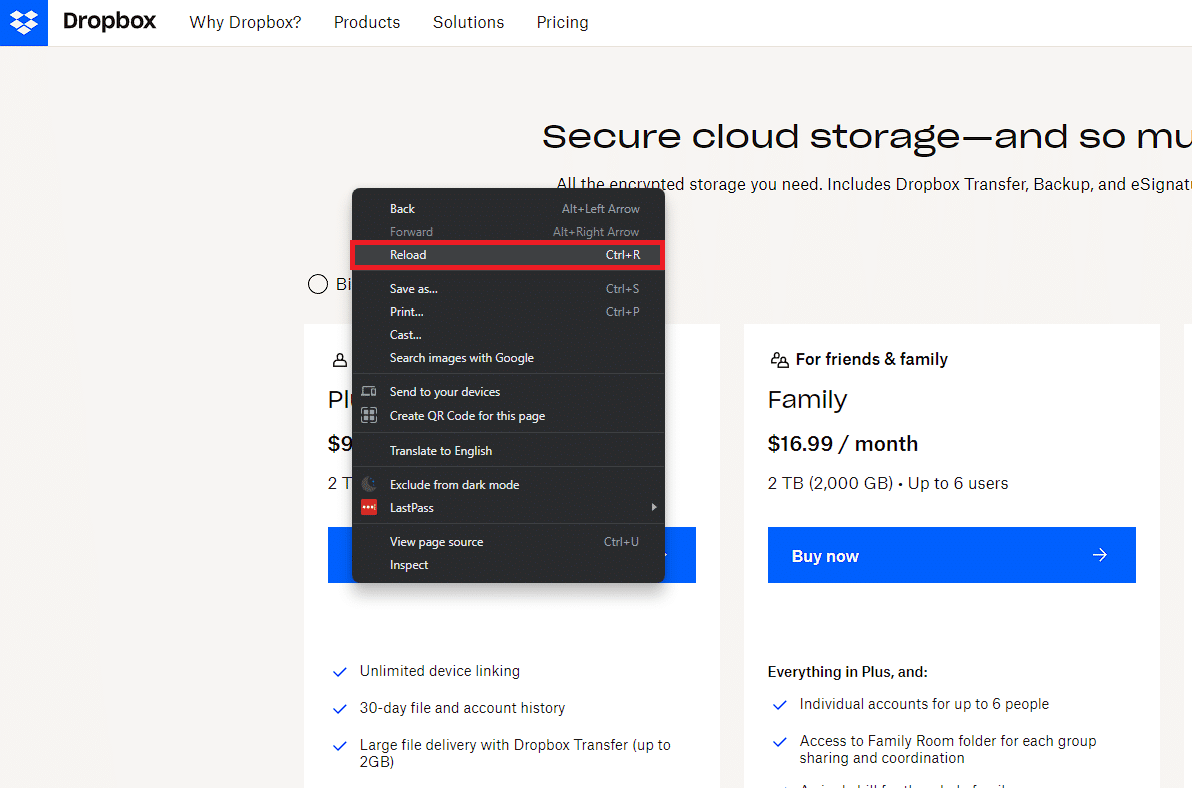1192x788 pixels.
Task: Click checkmark beside Unlimited device linking
Action: click(340, 672)
